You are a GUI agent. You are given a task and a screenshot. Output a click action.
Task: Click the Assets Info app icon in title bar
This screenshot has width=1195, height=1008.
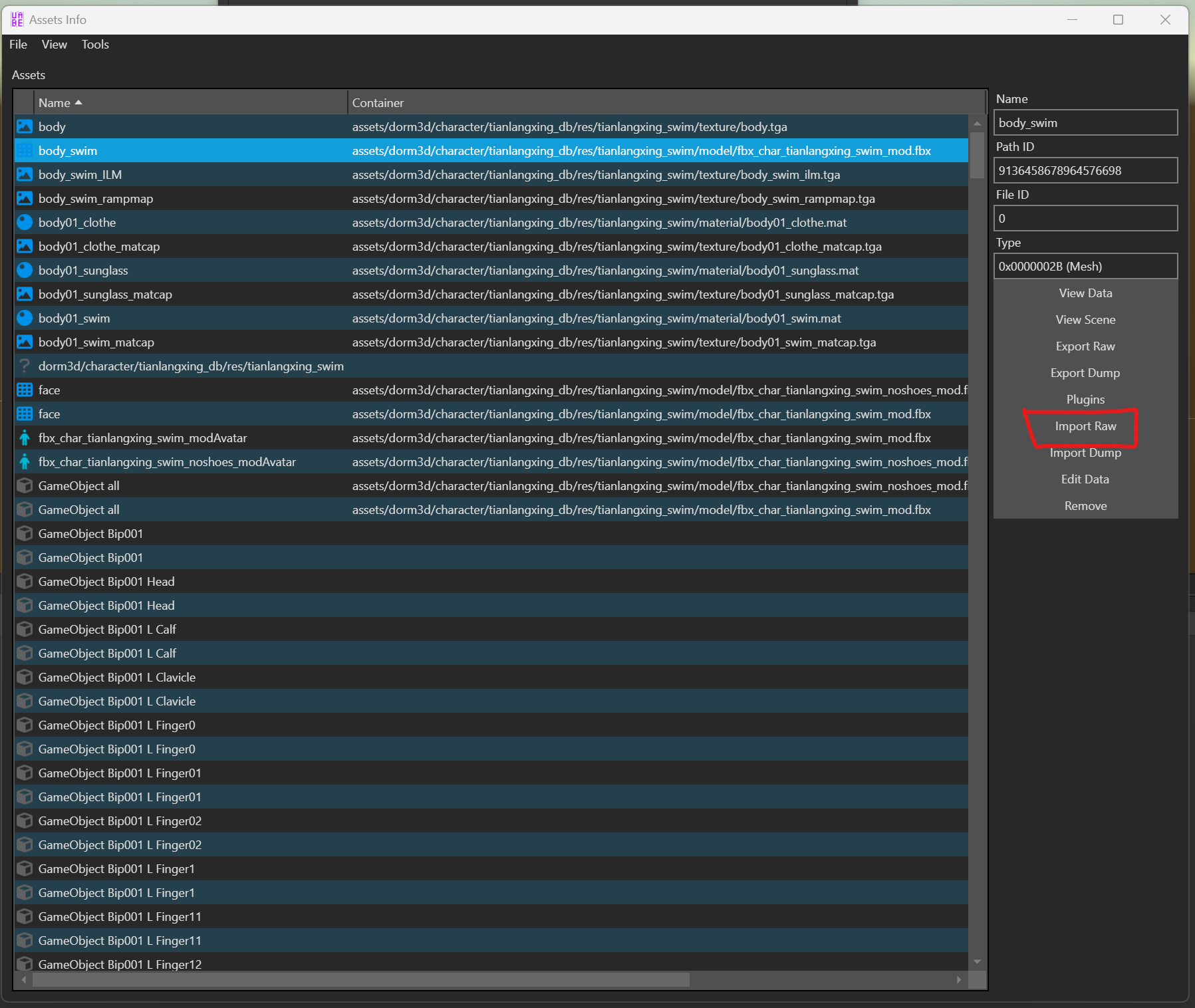click(17, 19)
